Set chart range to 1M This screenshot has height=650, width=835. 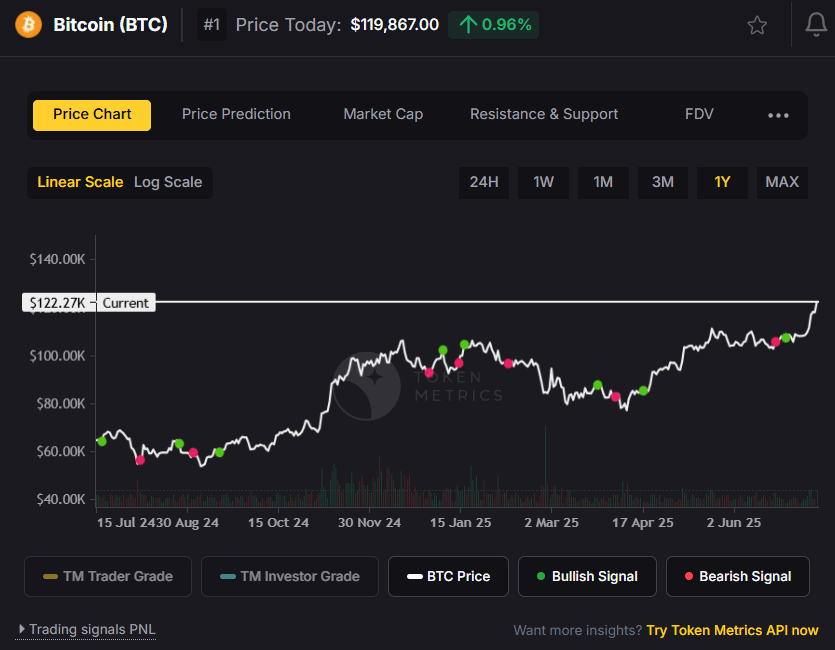(x=603, y=183)
